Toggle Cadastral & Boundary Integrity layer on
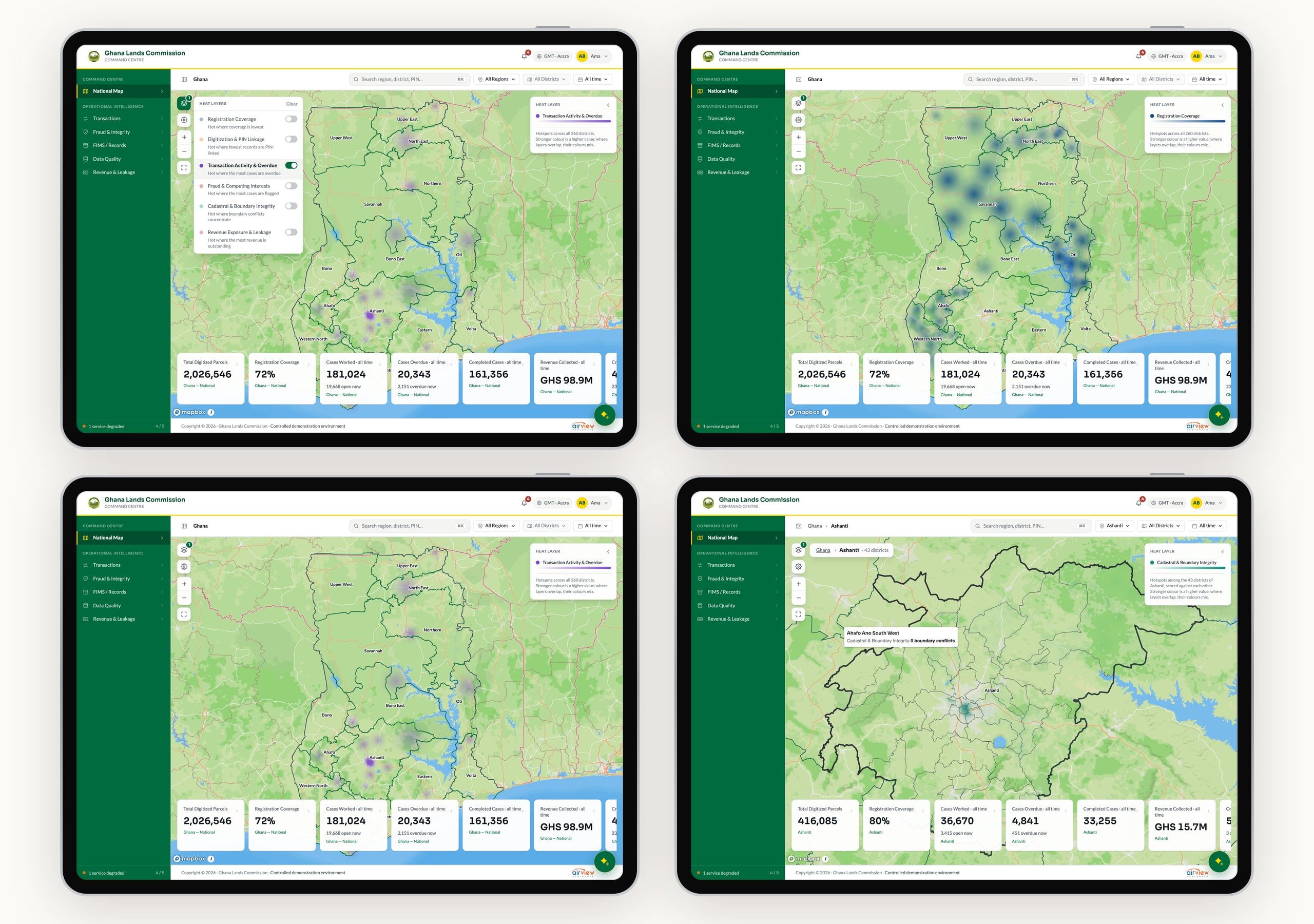 pyautogui.click(x=292, y=206)
